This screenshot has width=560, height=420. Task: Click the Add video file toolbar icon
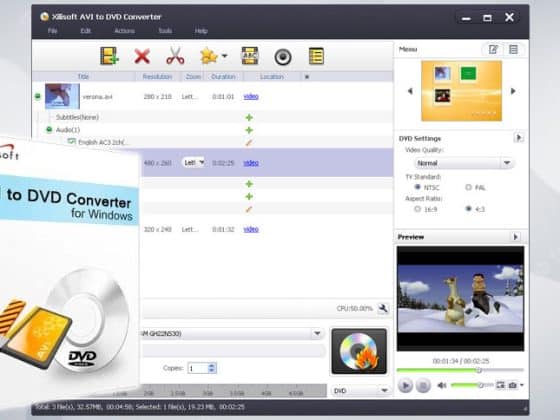pyautogui.click(x=109, y=56)
